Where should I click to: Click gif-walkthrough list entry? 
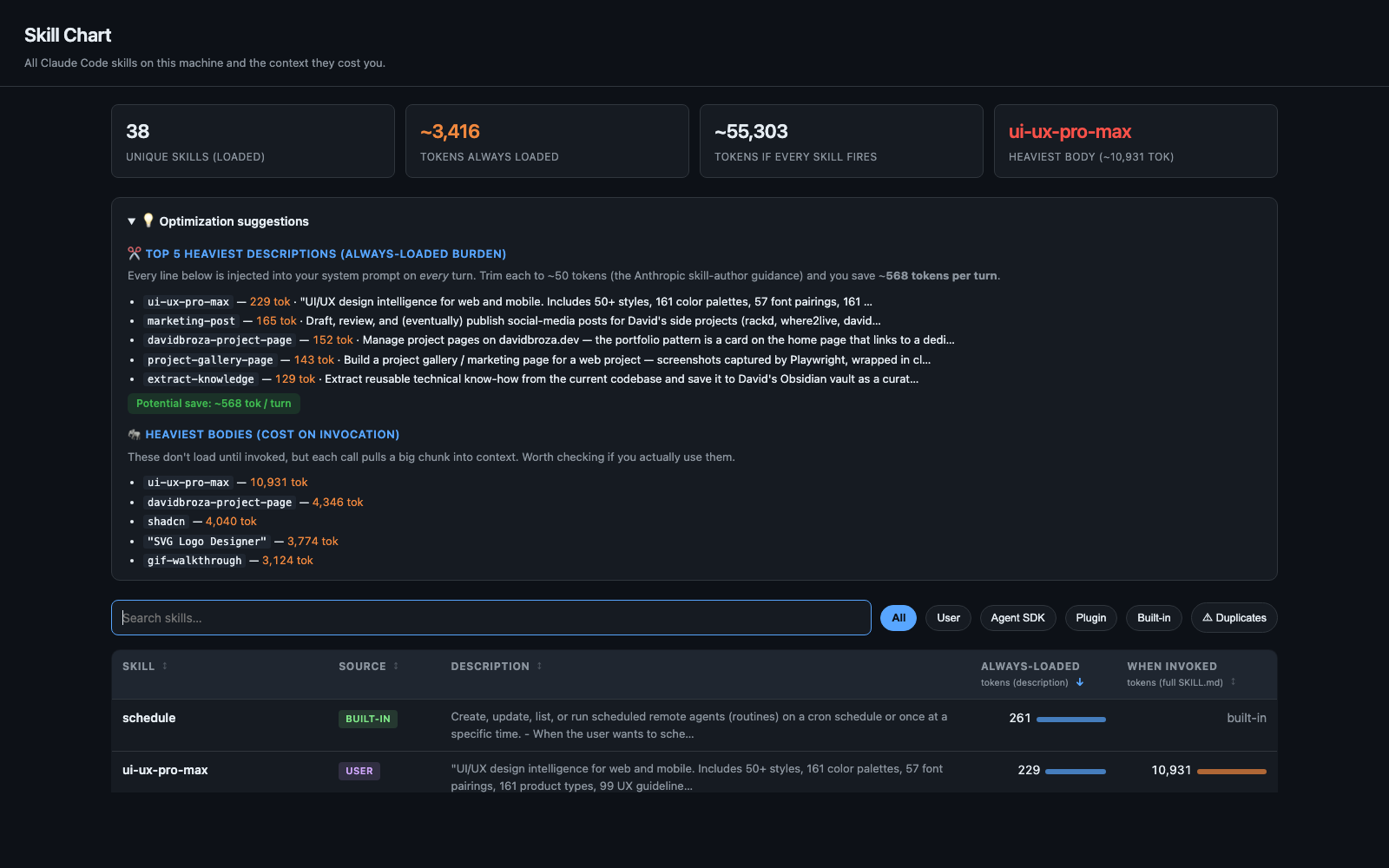194,561
